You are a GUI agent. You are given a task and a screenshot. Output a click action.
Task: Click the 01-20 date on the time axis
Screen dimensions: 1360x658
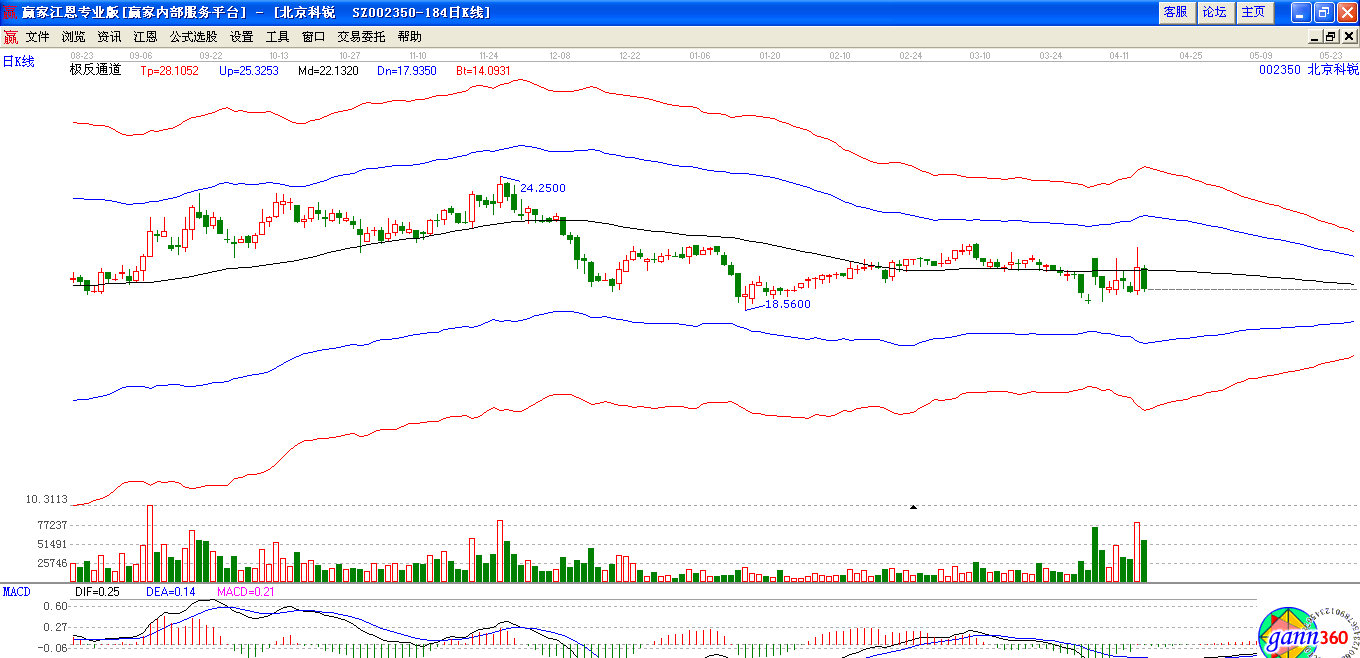coord(770,56)
